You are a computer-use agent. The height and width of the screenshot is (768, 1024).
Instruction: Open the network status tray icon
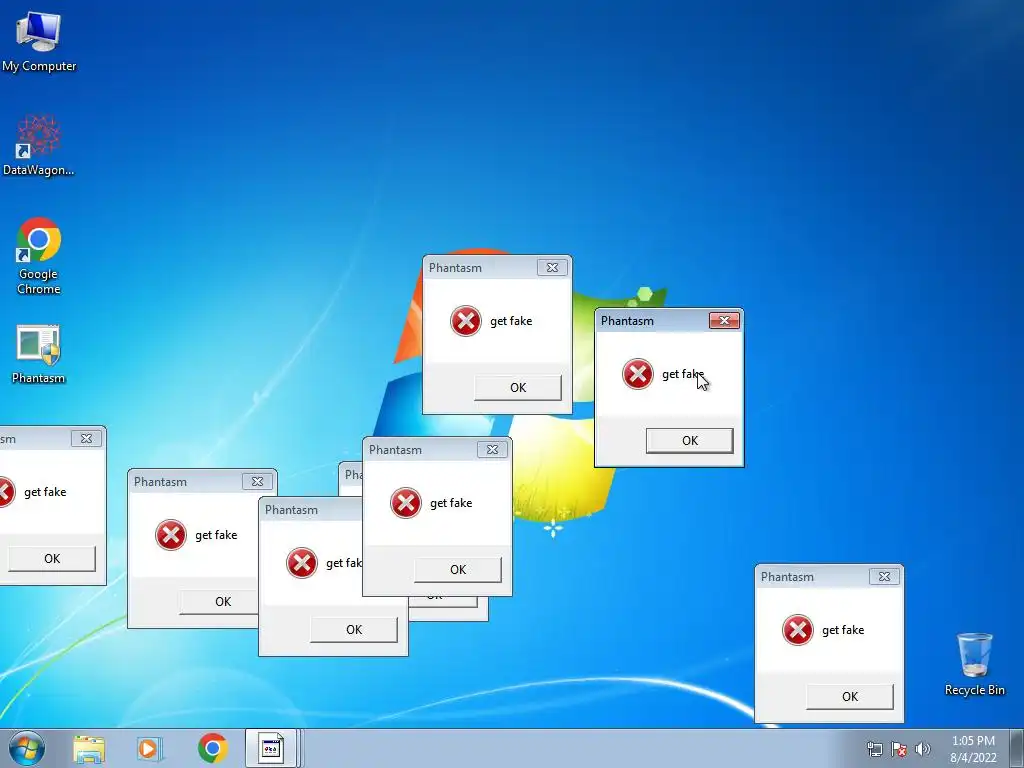(x=874, y=749)
